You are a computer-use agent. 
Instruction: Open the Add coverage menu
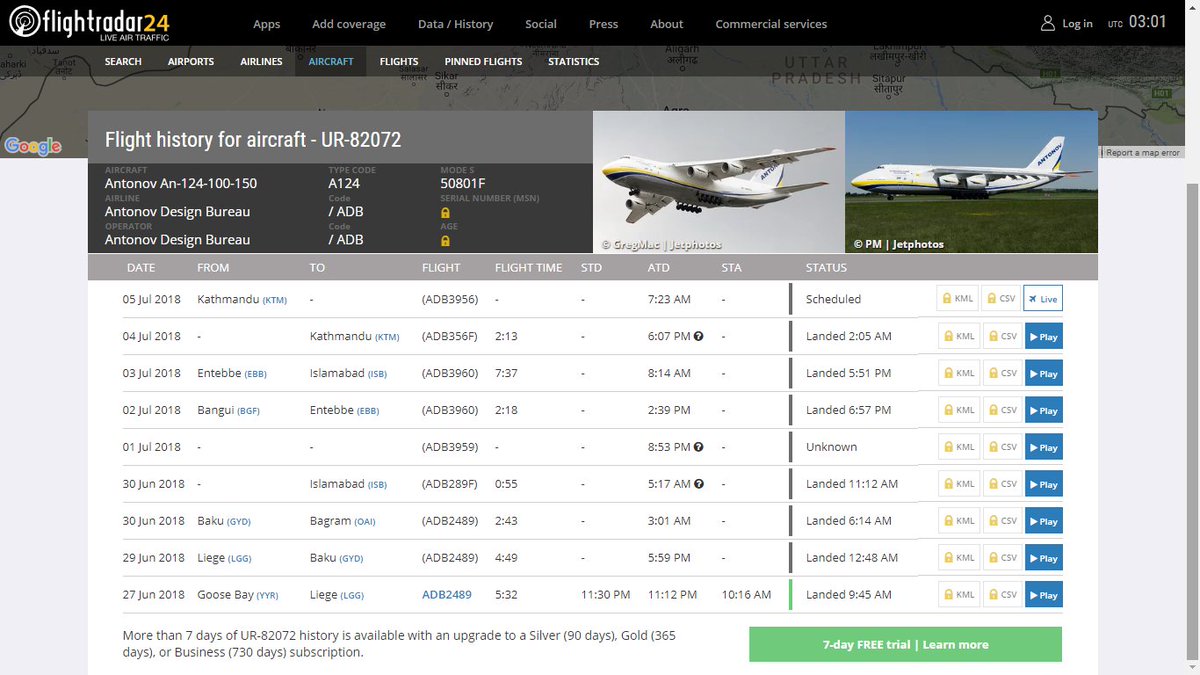[349, 24]
